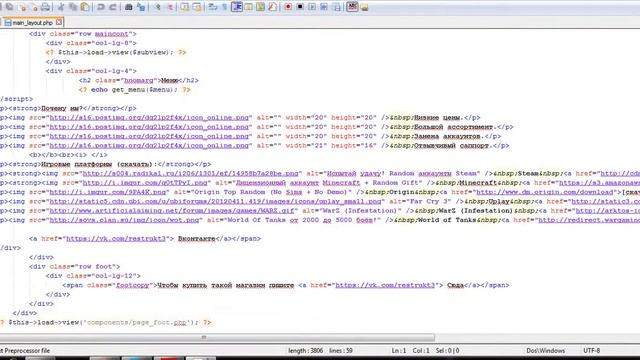Click 'Preprocessor file' in status bar
This screenshot has width=640, height=360.
click(27, 351)
